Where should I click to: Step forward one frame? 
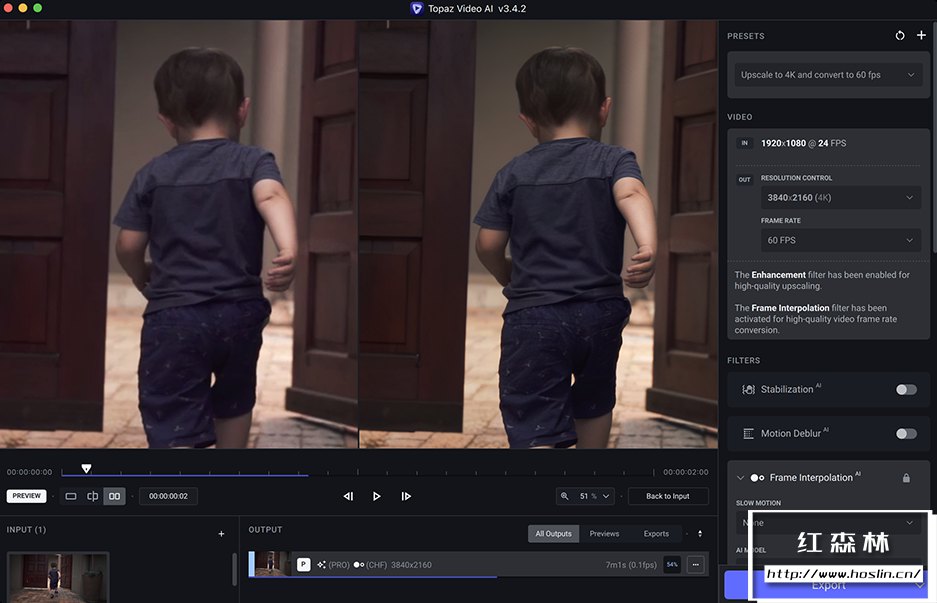pos(406,496)
